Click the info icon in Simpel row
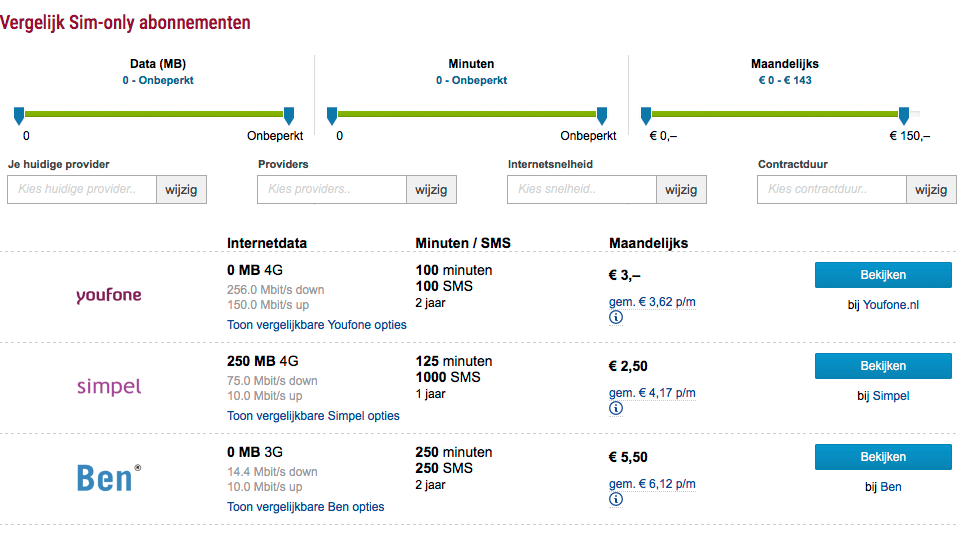 [x=616, y=408]
